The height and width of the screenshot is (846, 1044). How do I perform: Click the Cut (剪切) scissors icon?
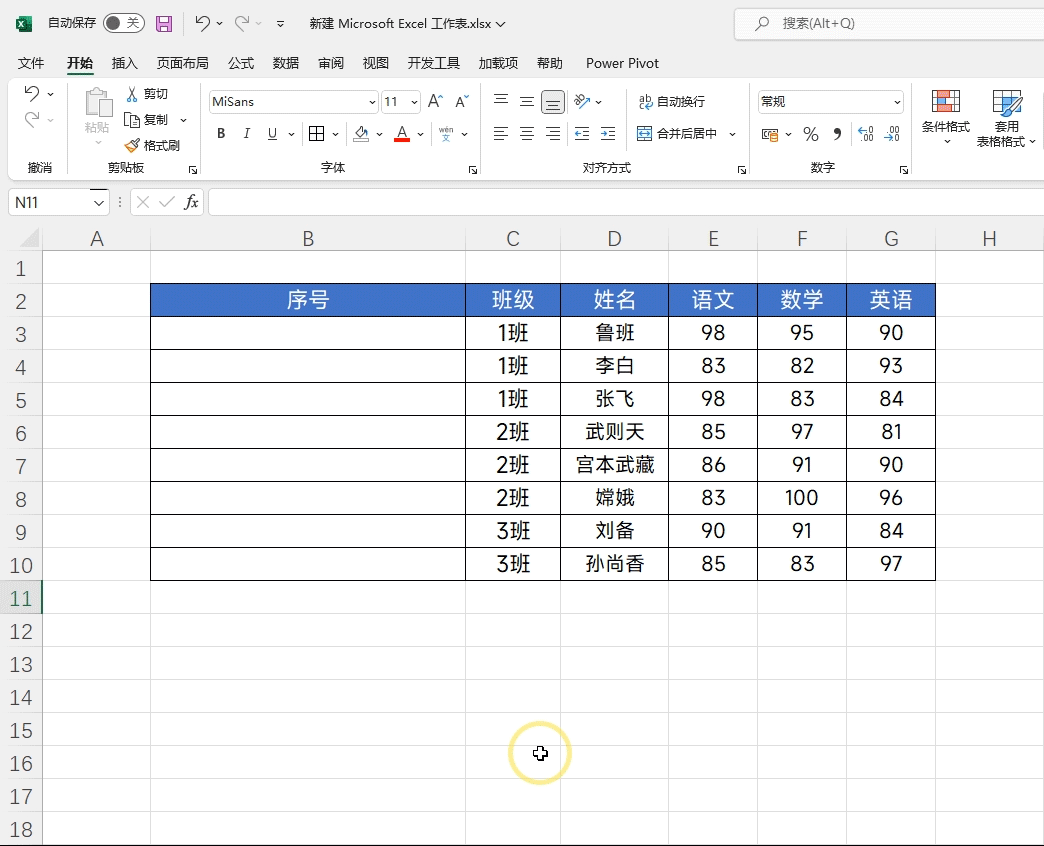132,94
